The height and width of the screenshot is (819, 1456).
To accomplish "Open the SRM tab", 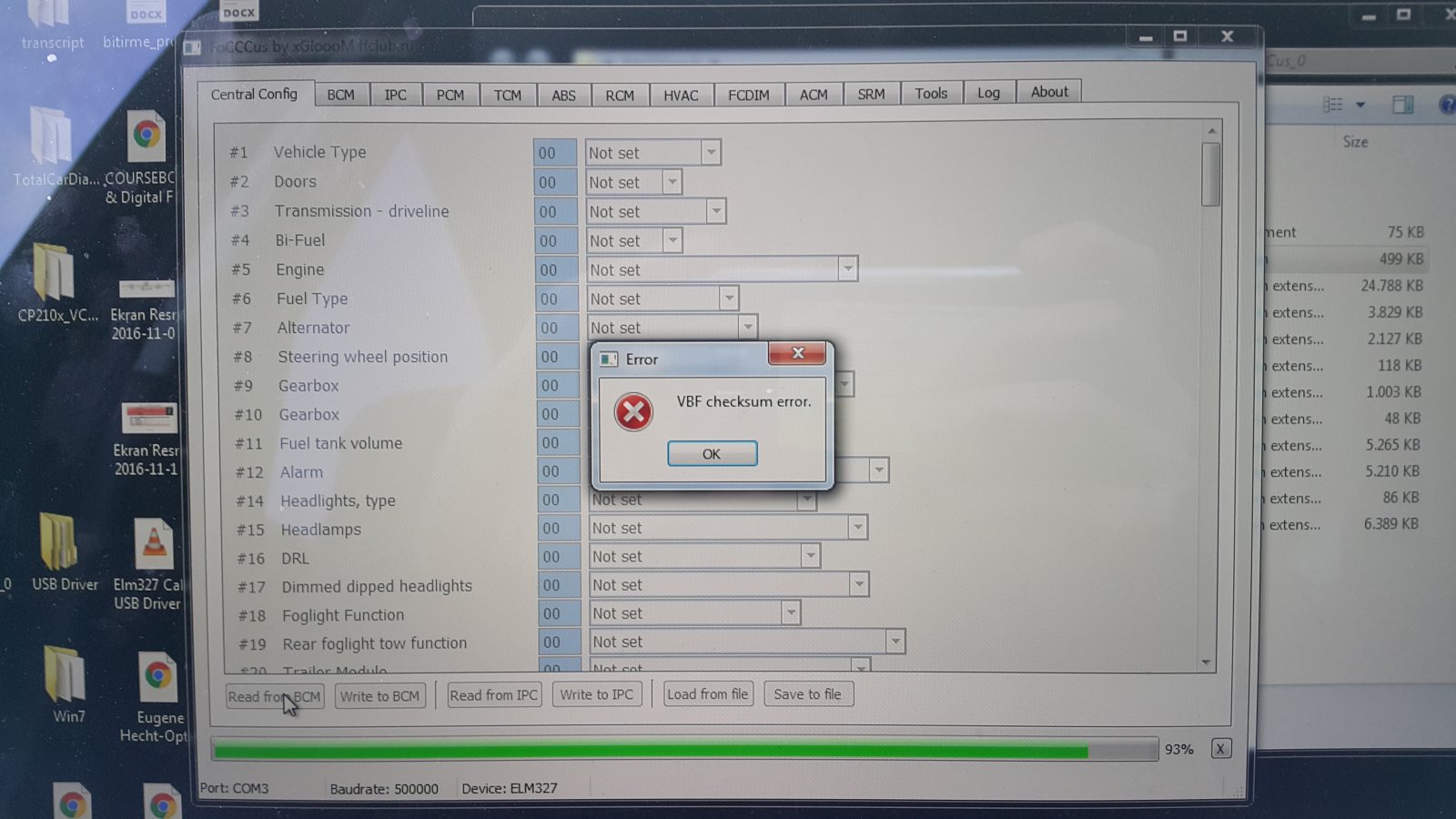I will [871, 94].
